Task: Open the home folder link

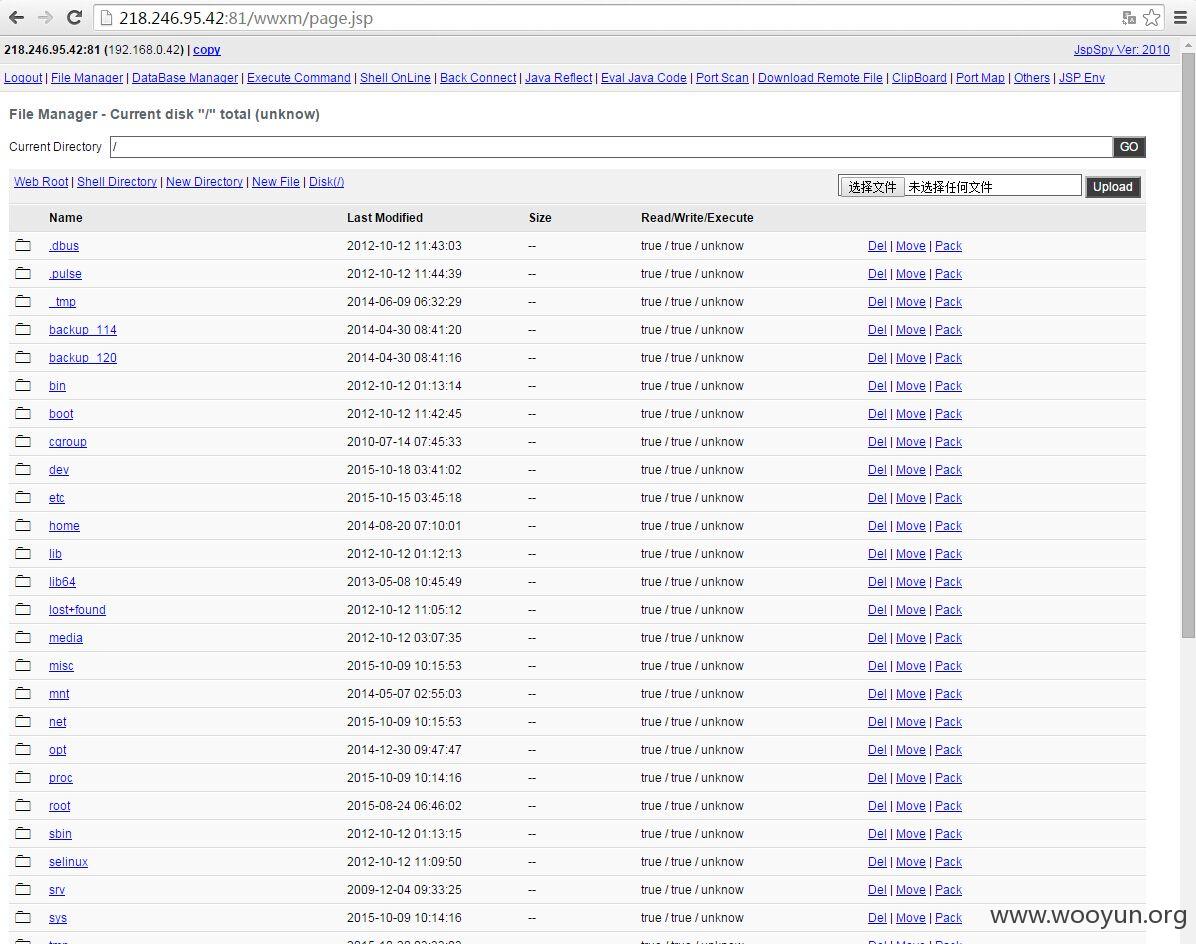Action: click(64, 525)
